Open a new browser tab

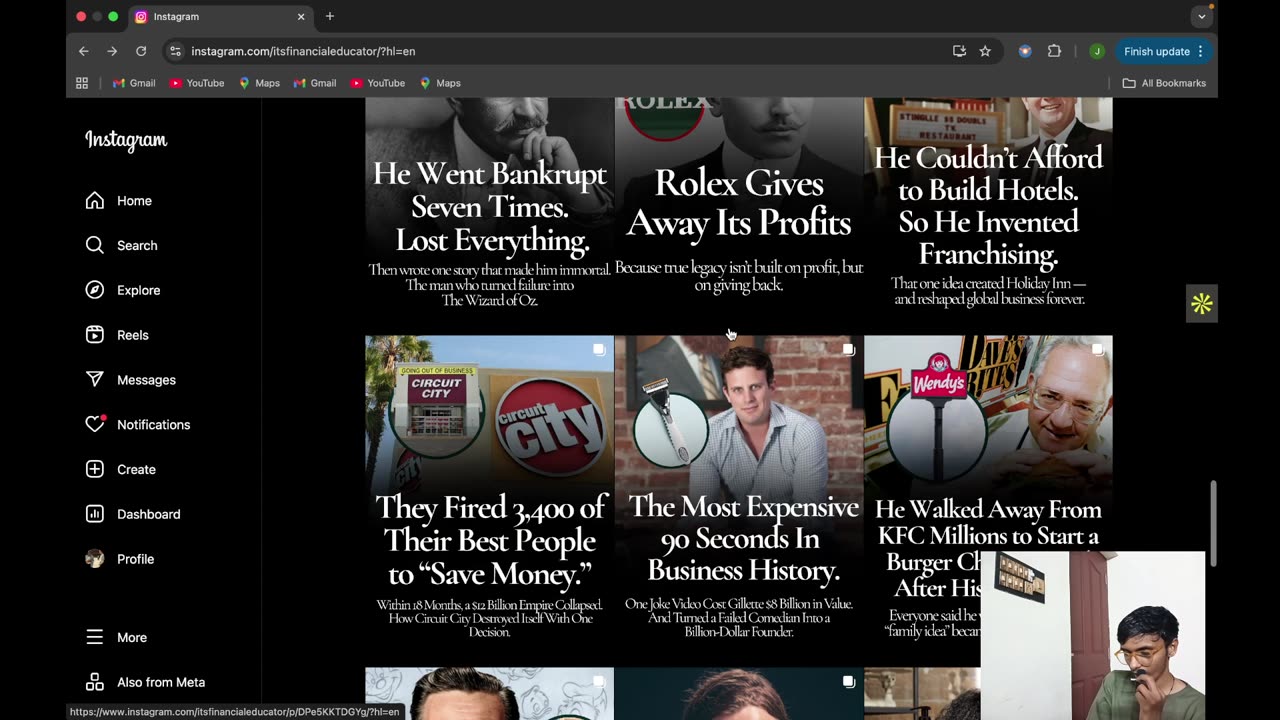coord(330,16)
